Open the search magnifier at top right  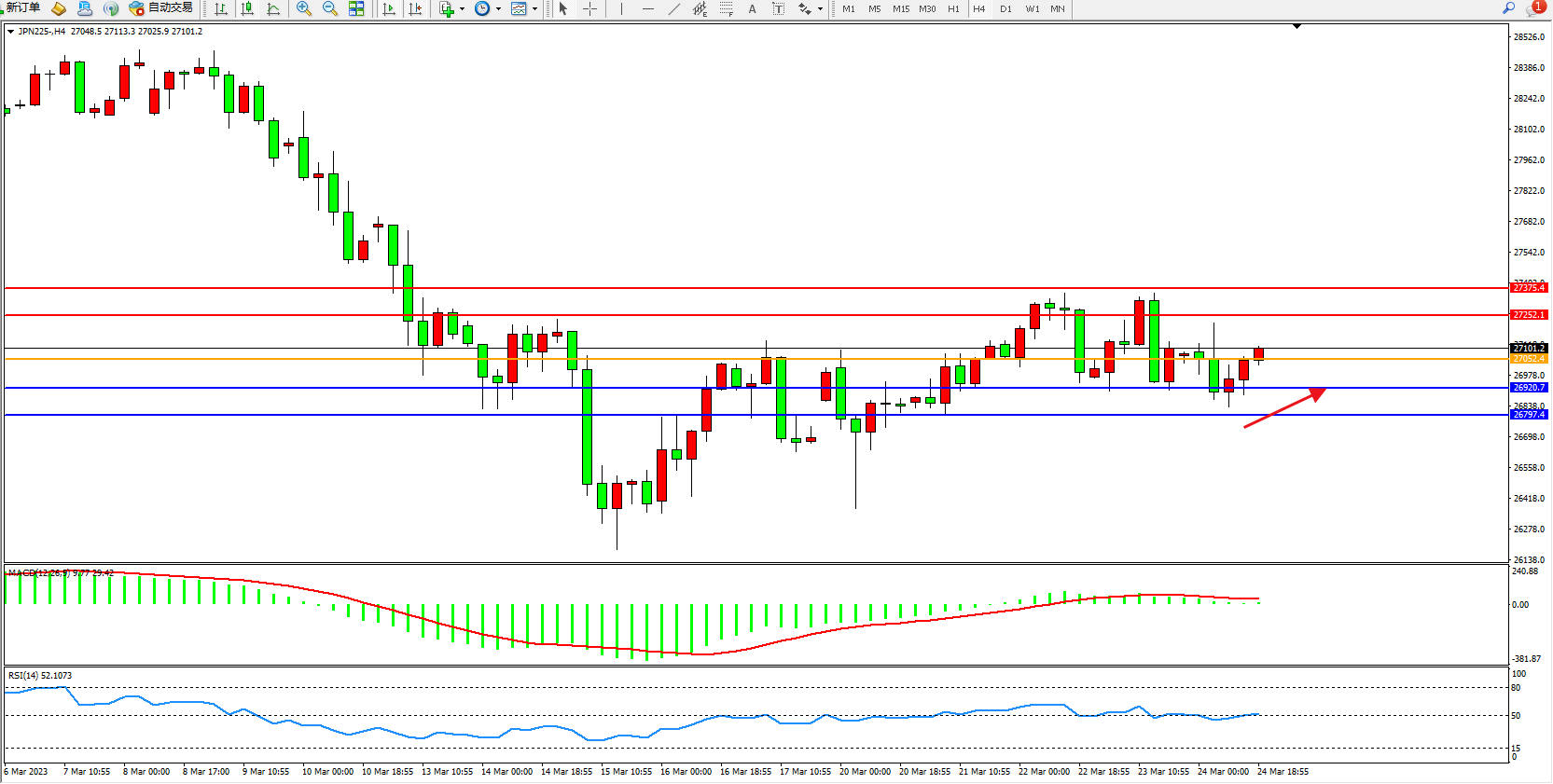click(x=1508, y=8)
